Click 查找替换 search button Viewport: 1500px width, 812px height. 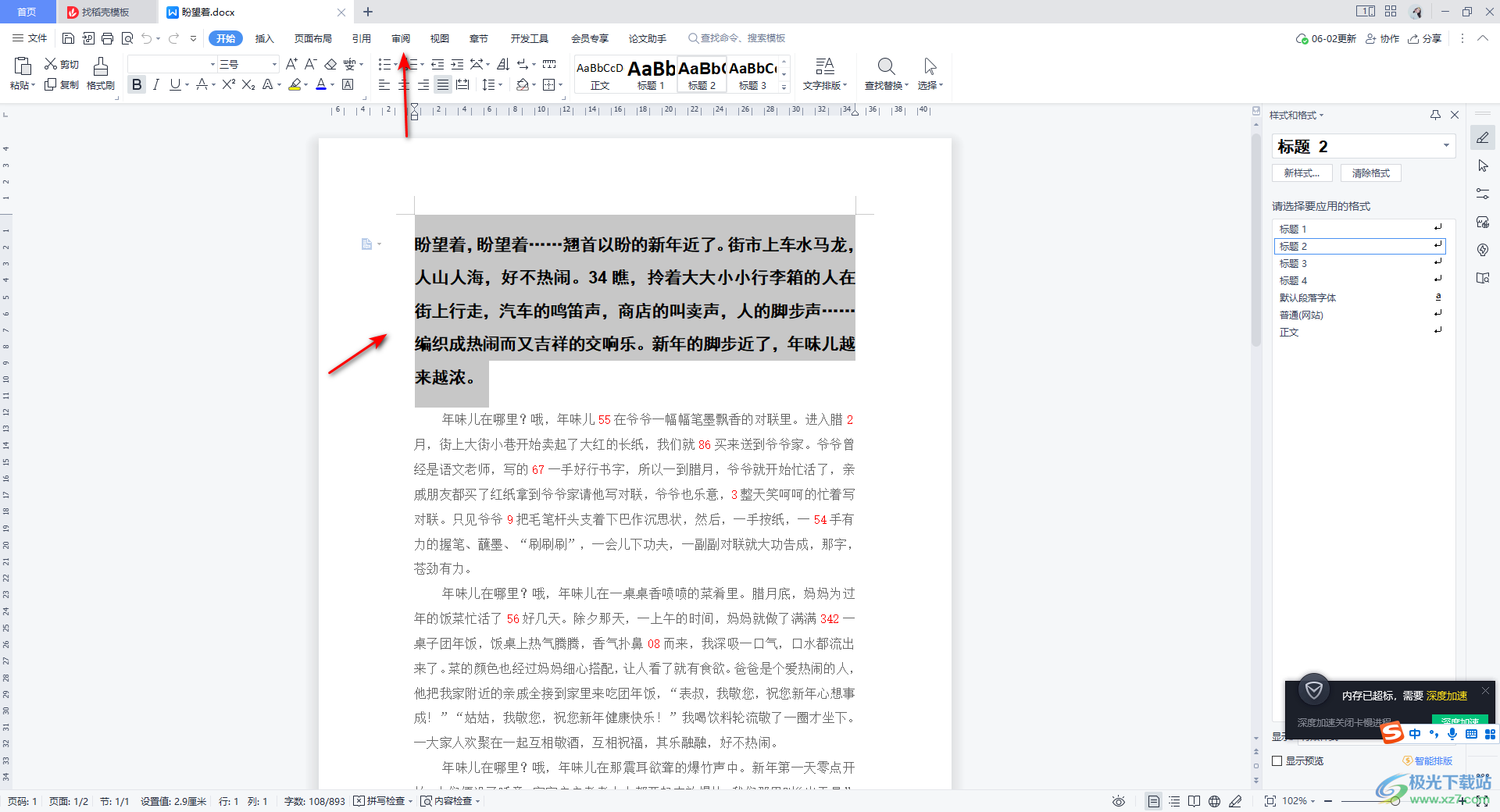point(886,73)
